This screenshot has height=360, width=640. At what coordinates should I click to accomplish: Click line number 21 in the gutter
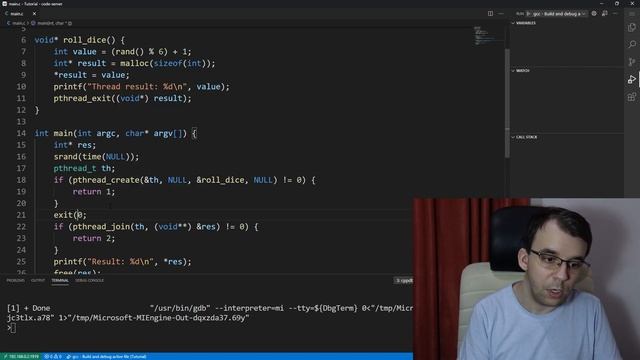21,215
